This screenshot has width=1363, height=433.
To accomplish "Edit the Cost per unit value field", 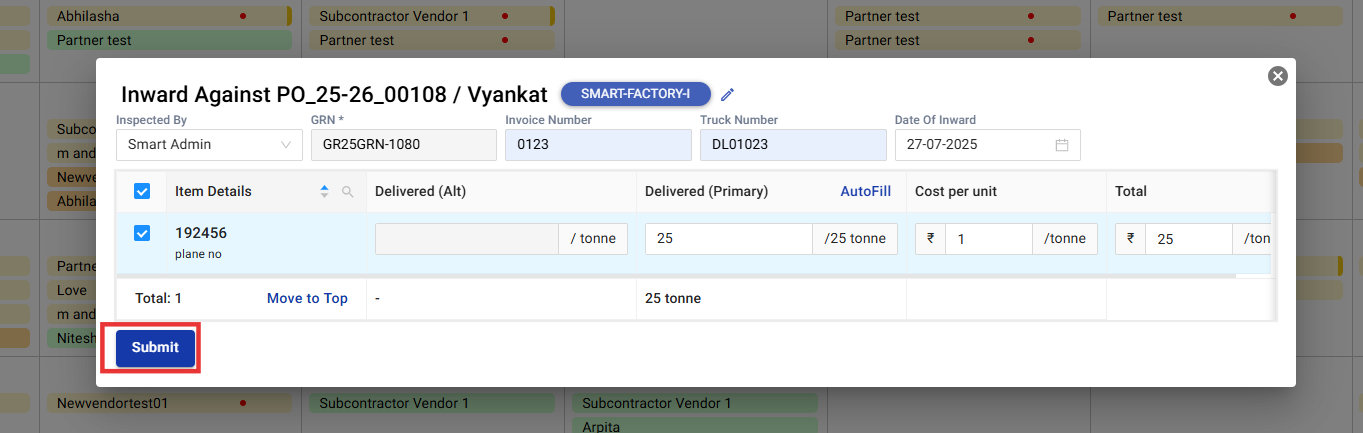I will 987,239.
